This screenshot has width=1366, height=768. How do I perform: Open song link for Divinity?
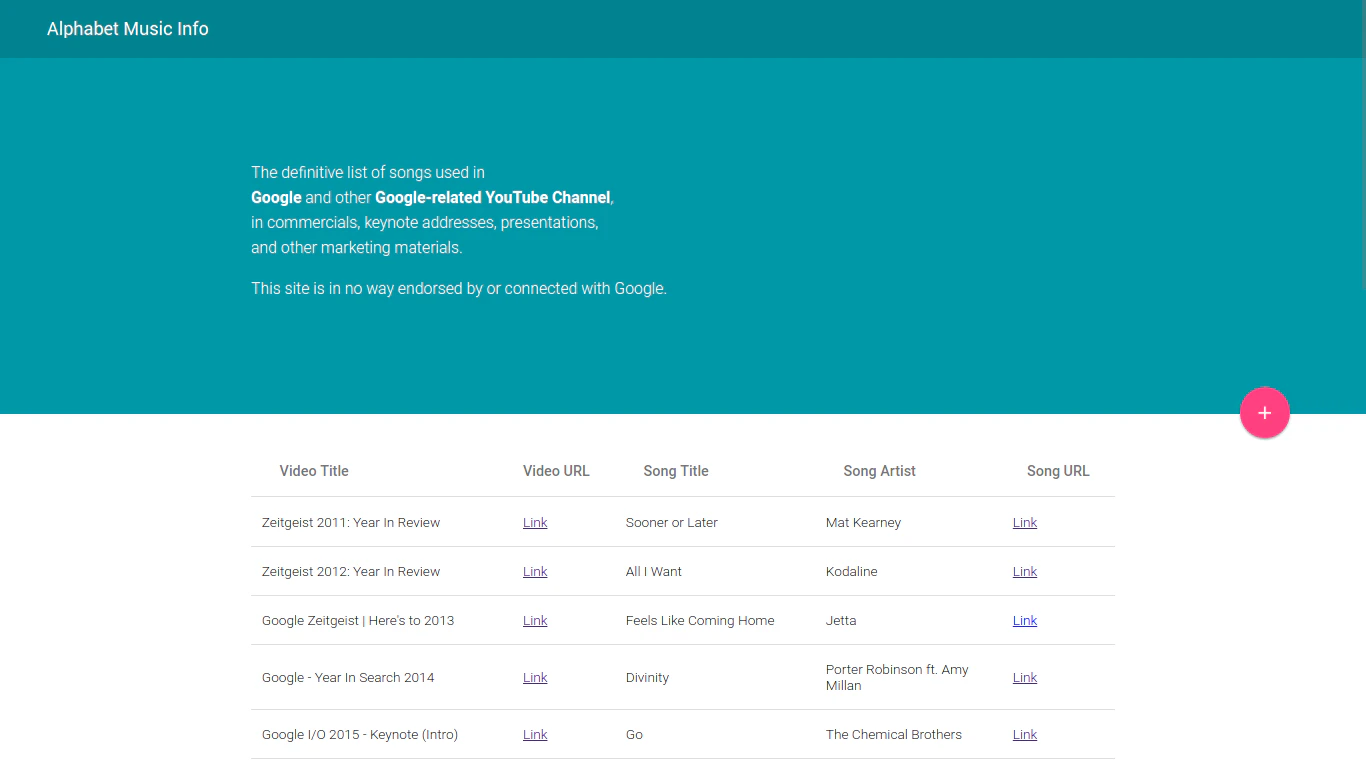(1025, 677)
